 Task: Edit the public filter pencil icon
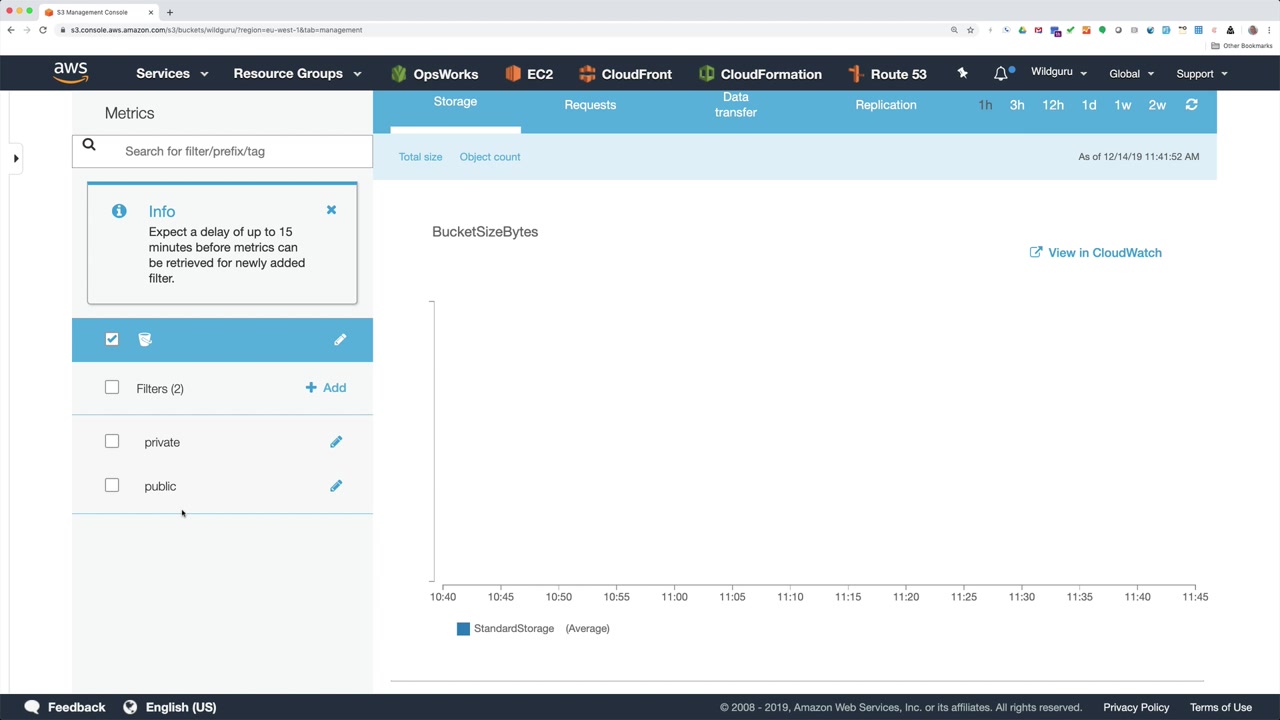pos(336,486)
